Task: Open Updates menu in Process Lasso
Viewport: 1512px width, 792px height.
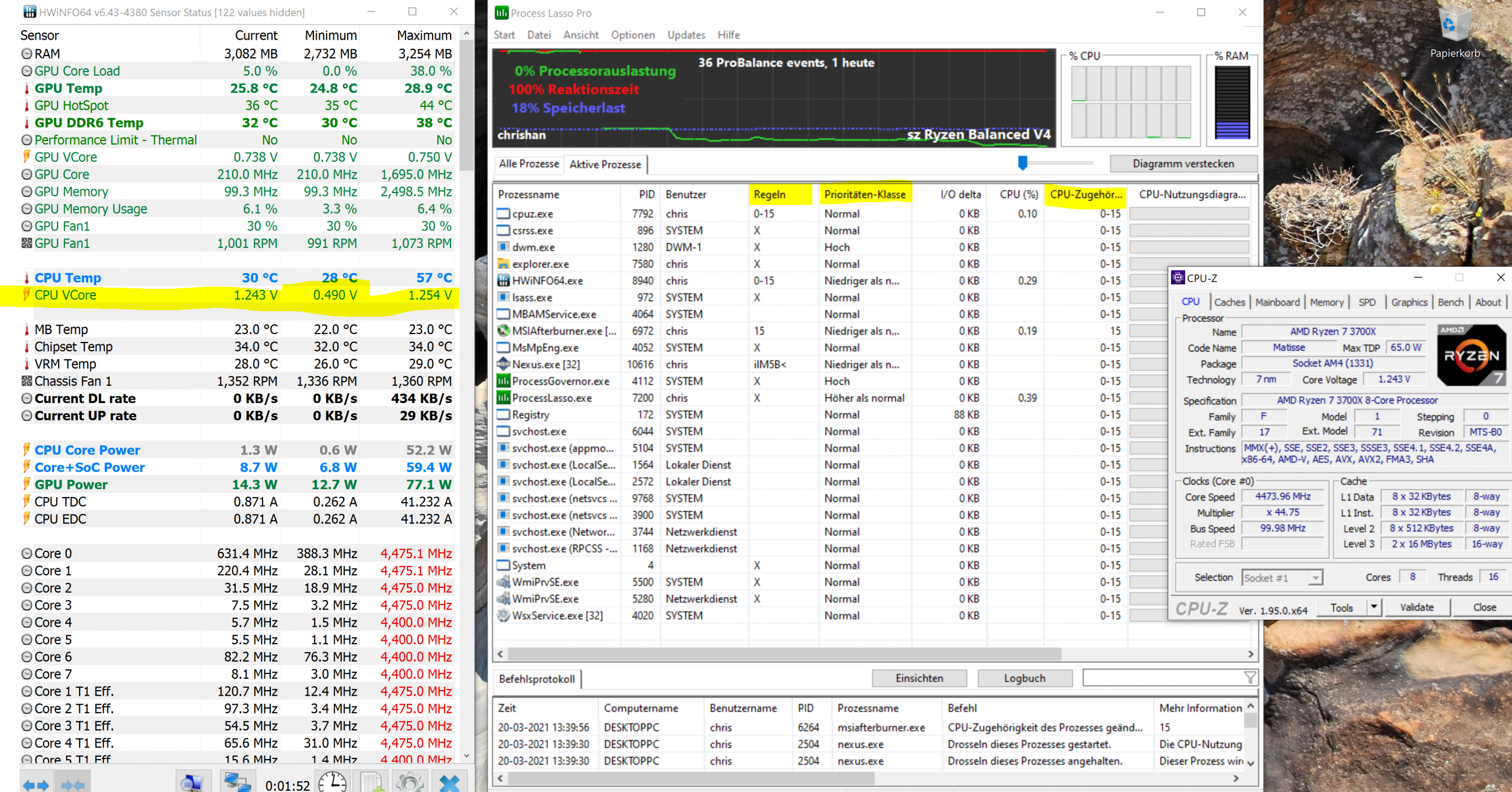Action: [686, 35]
